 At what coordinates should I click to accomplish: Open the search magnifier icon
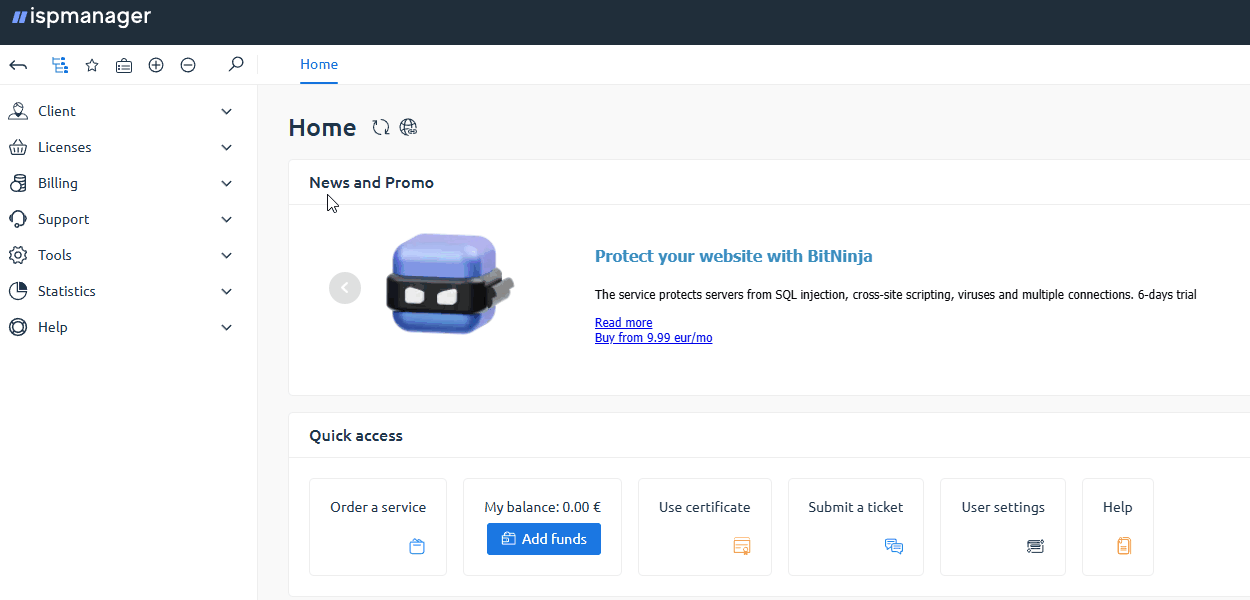(x=236, y=65)
